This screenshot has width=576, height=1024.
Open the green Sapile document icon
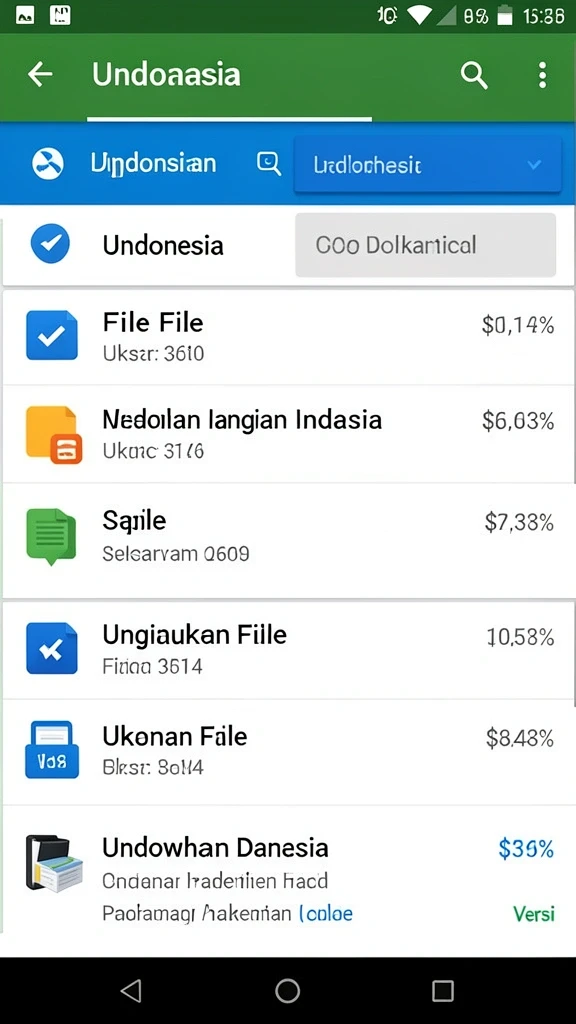[51, 536]
